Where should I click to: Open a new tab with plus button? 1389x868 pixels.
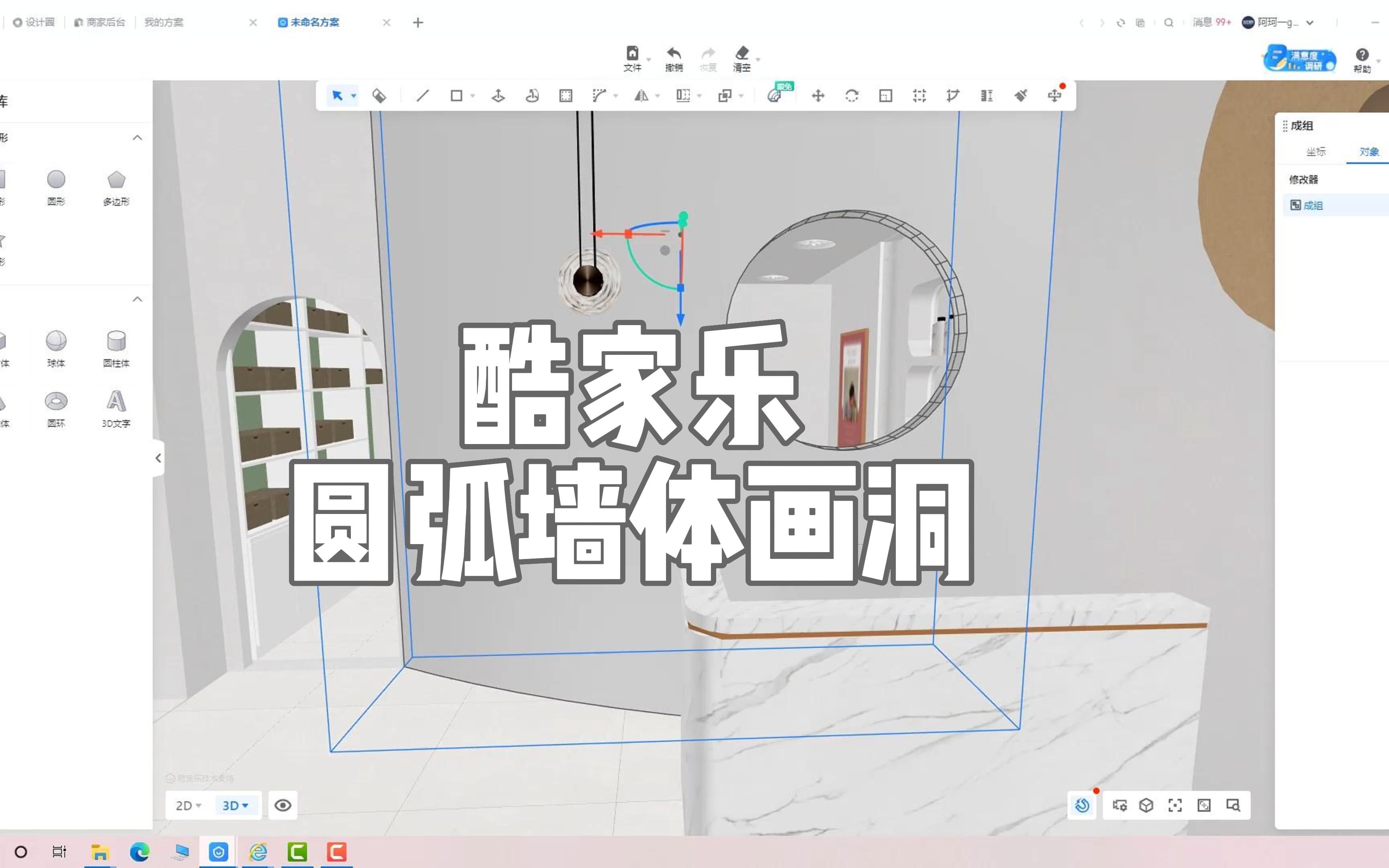(418, 23)
